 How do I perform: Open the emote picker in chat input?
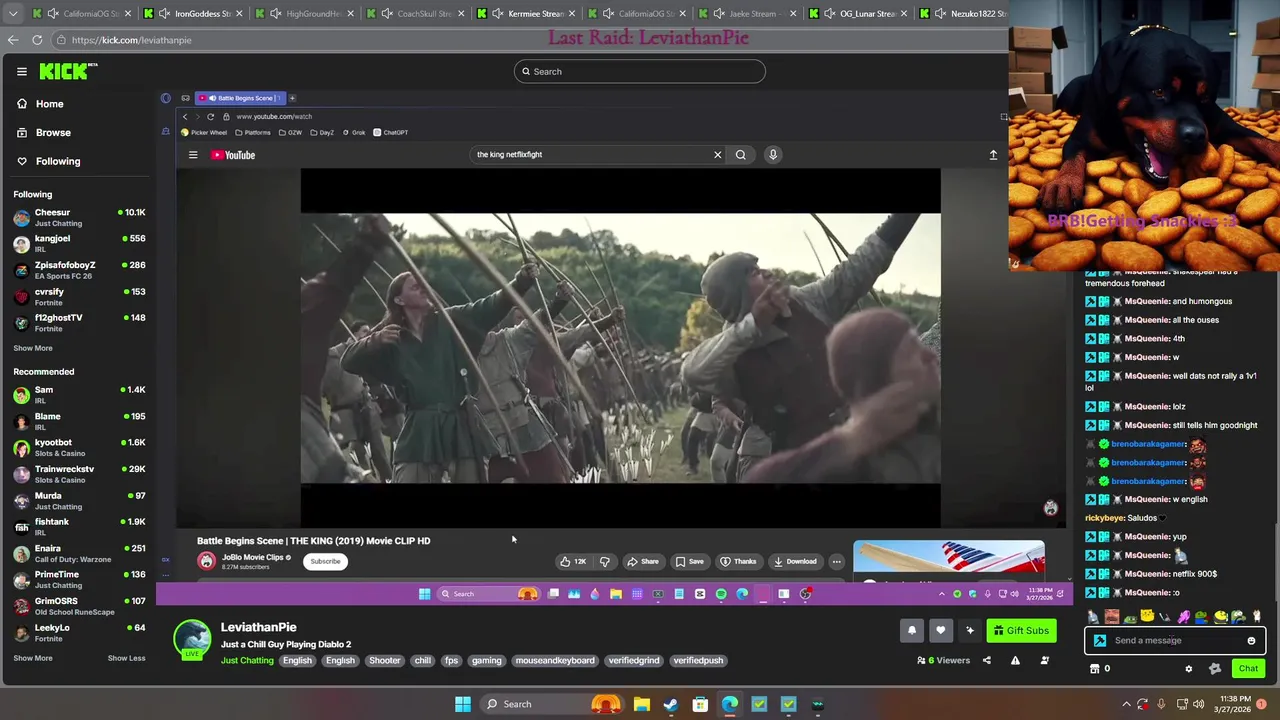[x=1251, y=641]
